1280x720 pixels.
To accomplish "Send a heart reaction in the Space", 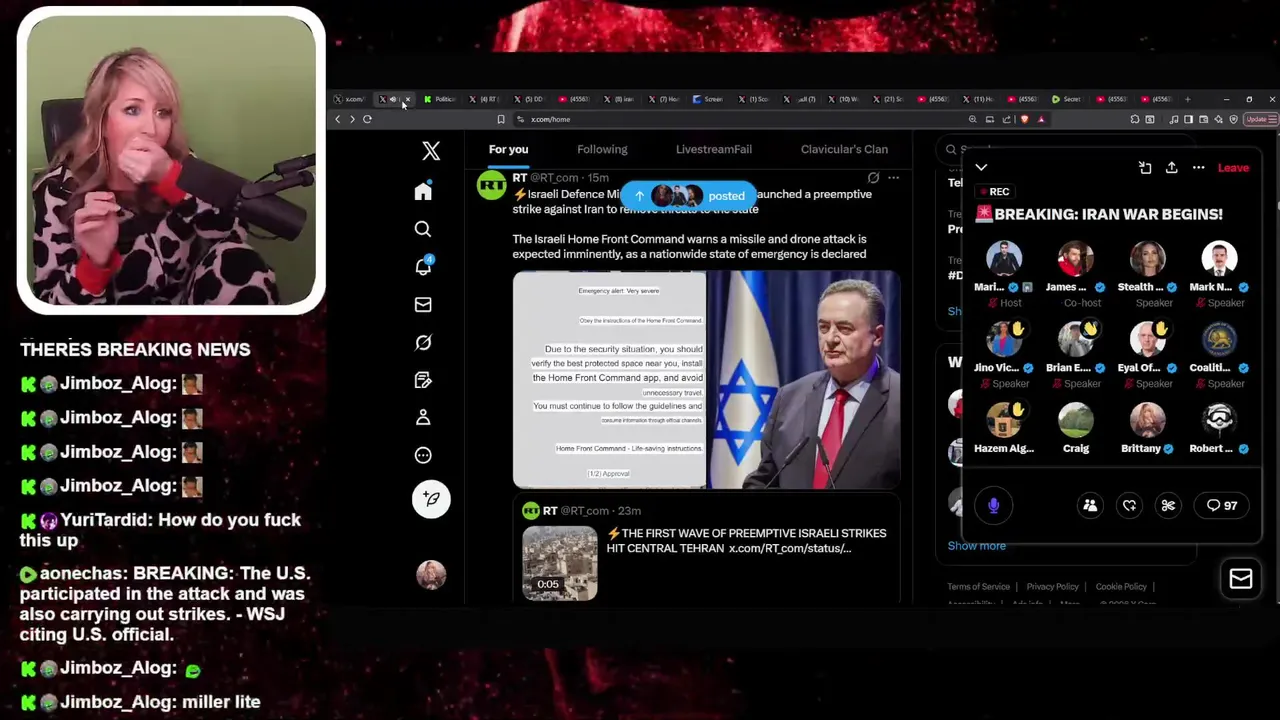I will 1129,505.
